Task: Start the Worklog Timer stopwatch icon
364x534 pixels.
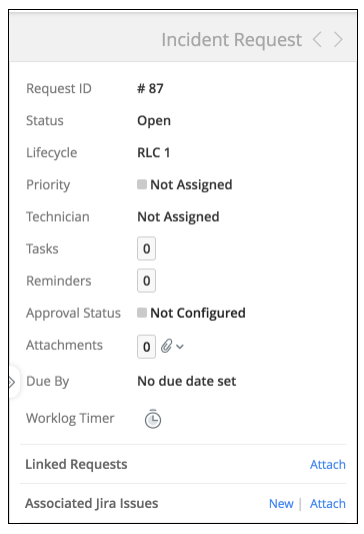Action: pyautogui.click(x=153, y=419)
